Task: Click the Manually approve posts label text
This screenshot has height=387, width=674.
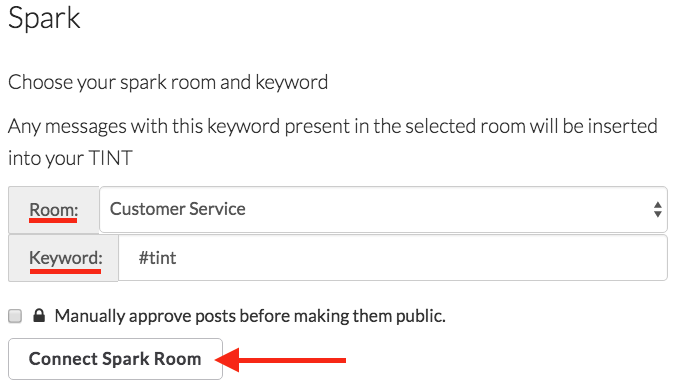Action: click(x=250, y=316)
